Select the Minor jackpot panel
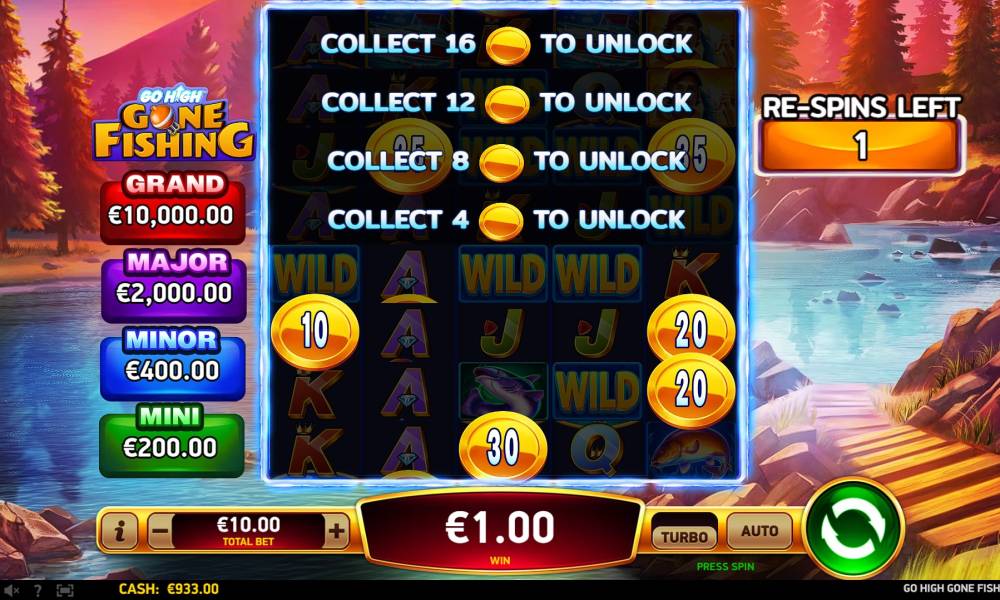Image resolution: width=1000 pixels, height=600 pixels. tap(173, 363)
